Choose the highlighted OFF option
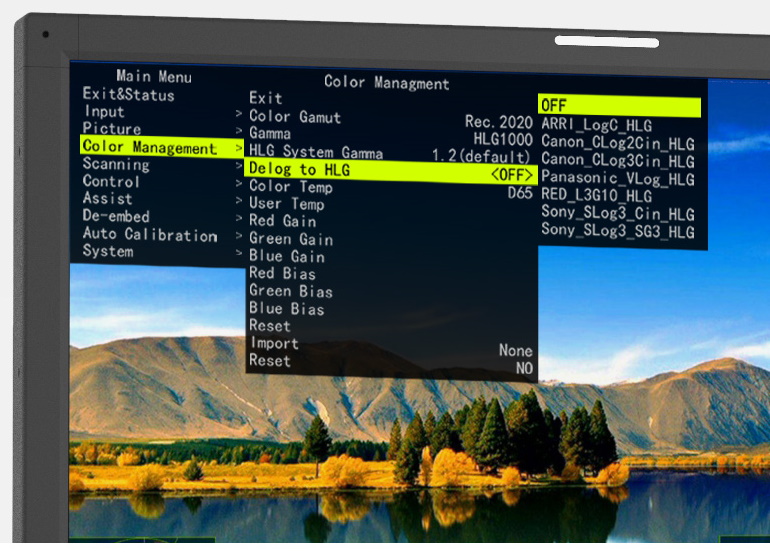This screenshot has width=770, height=559. [x=619, y=106]
